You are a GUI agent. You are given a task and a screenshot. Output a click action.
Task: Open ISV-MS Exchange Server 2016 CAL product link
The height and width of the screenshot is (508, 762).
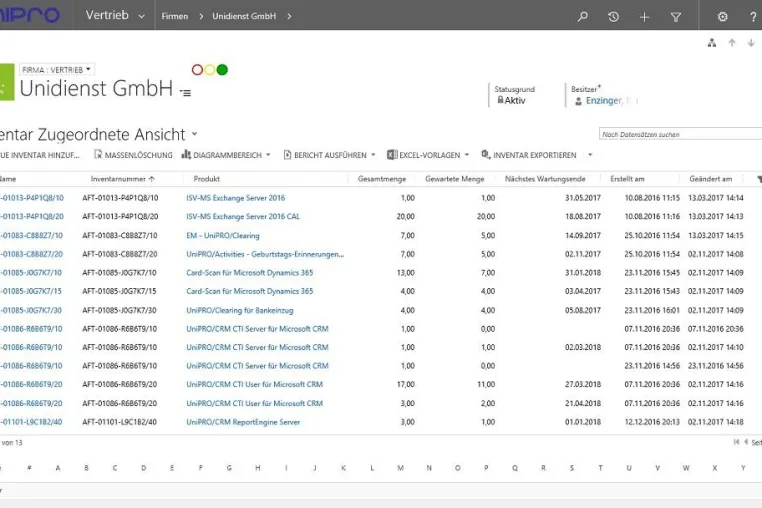tap(243, 216)
